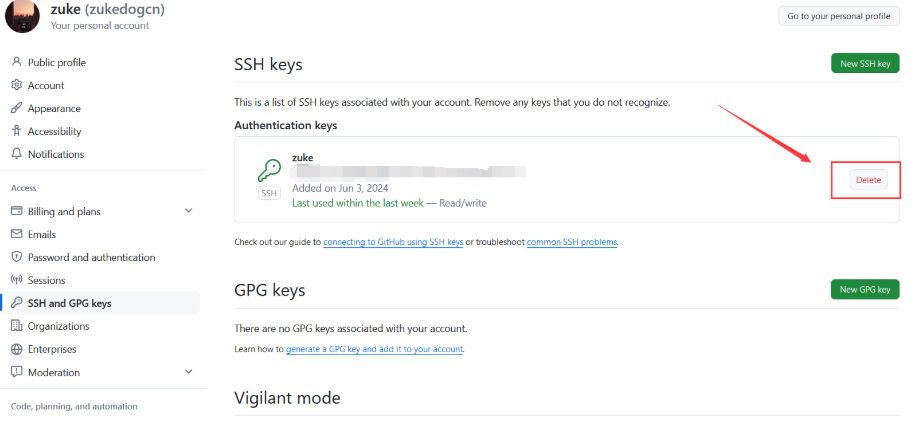Click the Appearance paintbrush icon
Image resolution: width=915 pixels, height=427 pixels.
click(16, 108)
